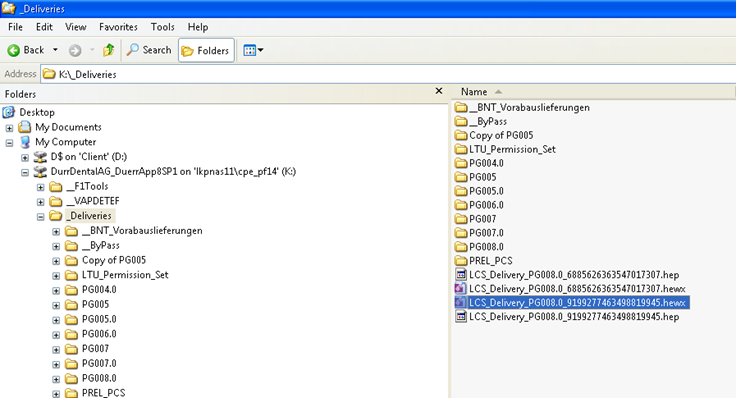This screenshot has height=398, width=736.
Task: Go back with the Back button
Action: tap(26, 50)
